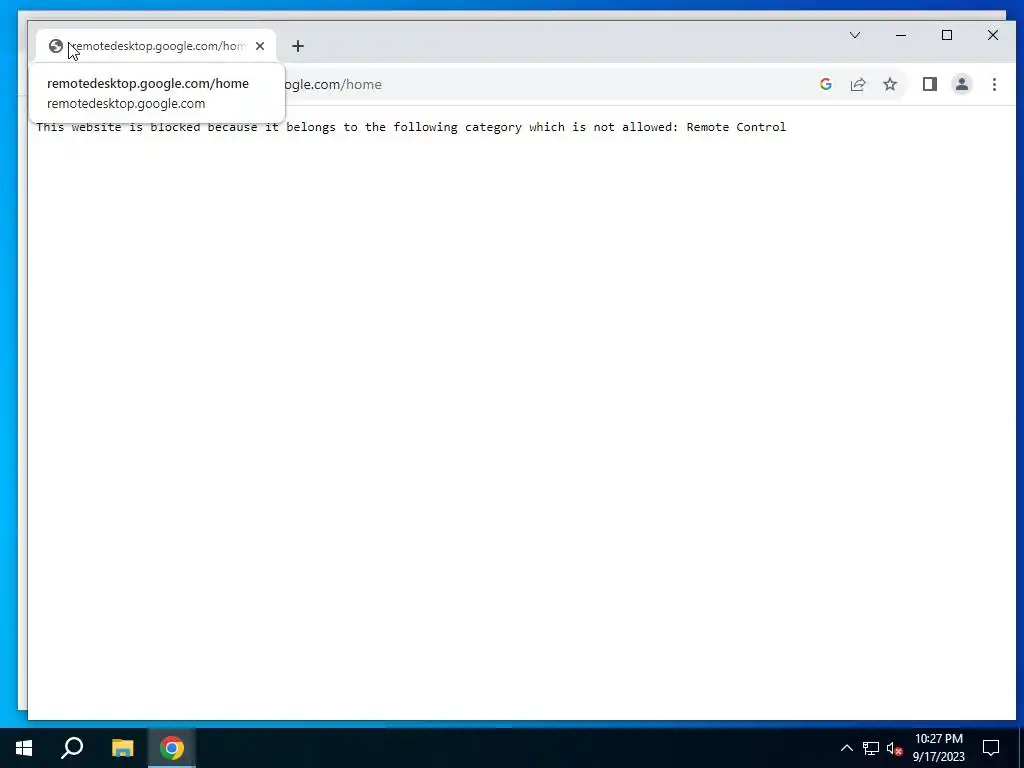Click the tab's globe favicon
The height and width of the screenshot is (768, 1024).
(x=56, y=46)
